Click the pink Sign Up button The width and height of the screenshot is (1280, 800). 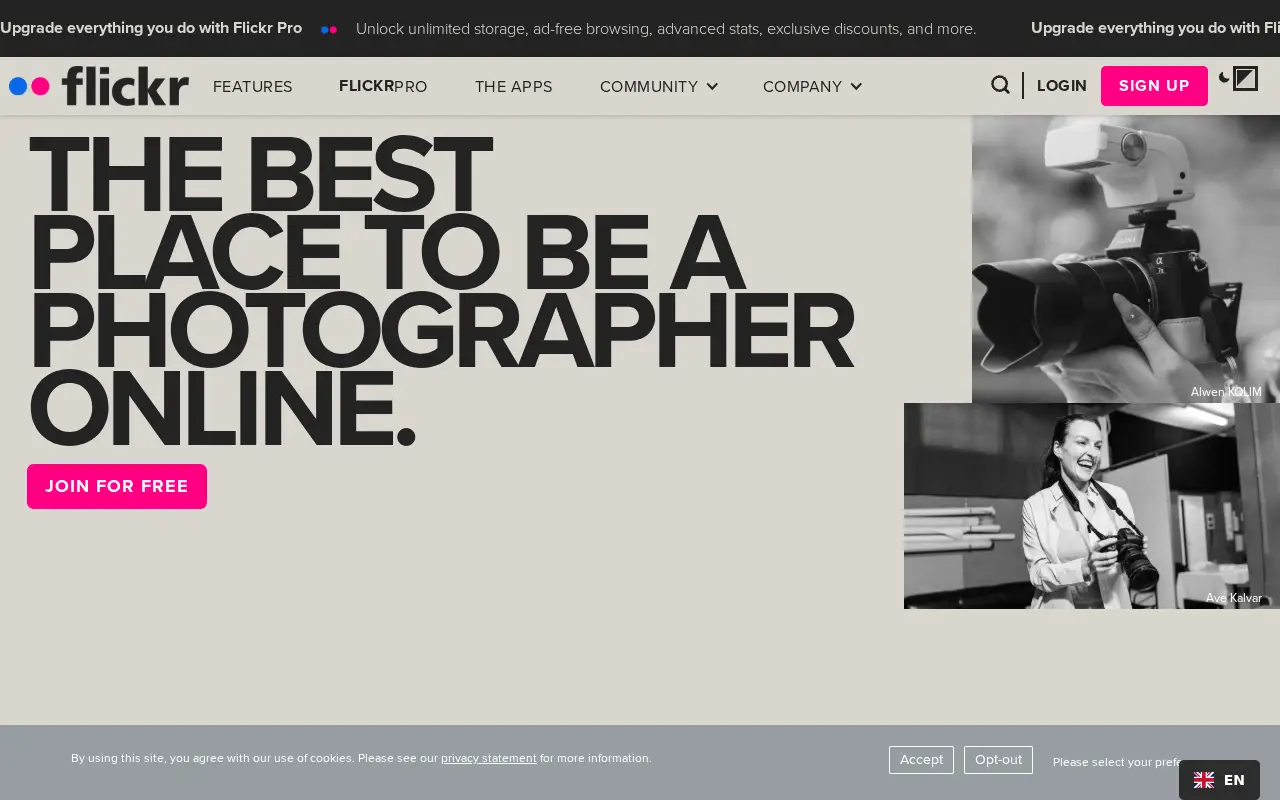[x=1154, y=86]
